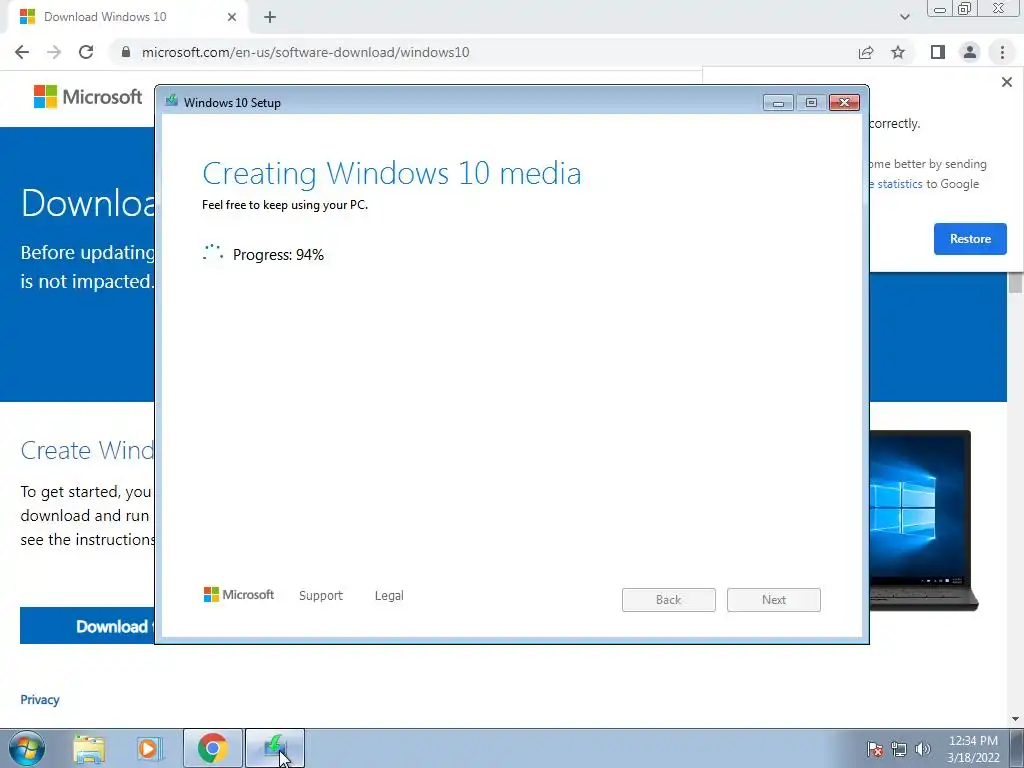The width and height of the screenshot is (1024, 768).
Task: Click Windows 10 laptop image
Action: tap(923, 520)
